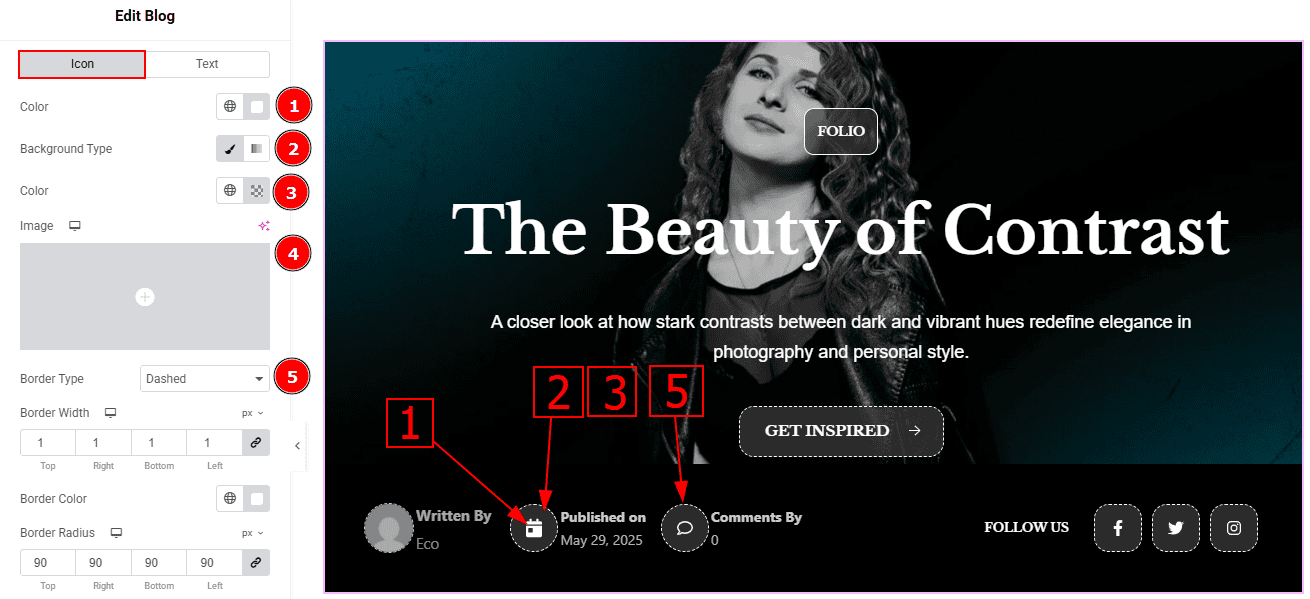The height and width of the screenshot is (599, 1310).
Task: Open Facebook social icon link
Action: [1118, 528]
